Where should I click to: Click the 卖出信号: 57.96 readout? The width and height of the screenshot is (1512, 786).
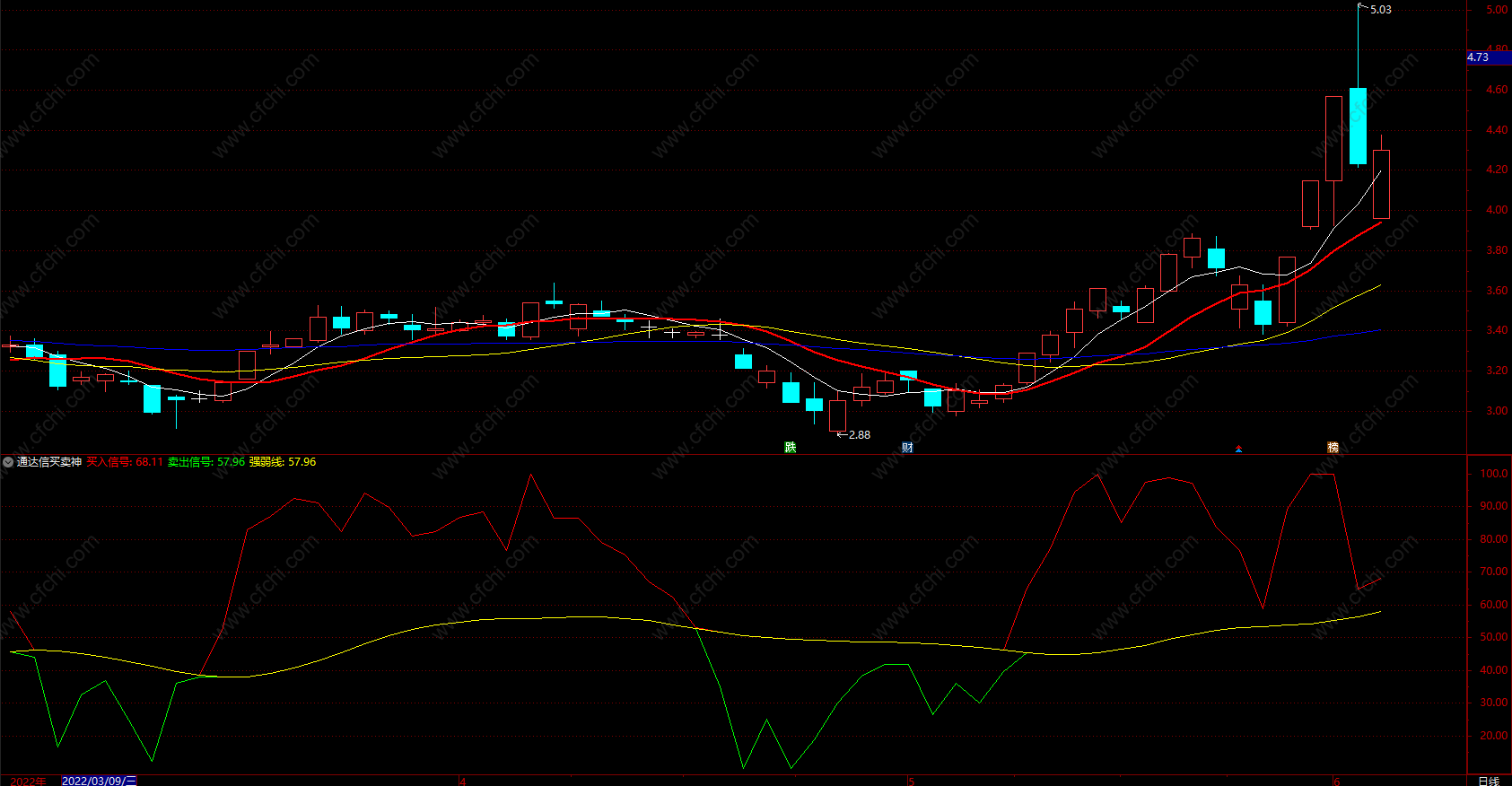pos(206,462)
